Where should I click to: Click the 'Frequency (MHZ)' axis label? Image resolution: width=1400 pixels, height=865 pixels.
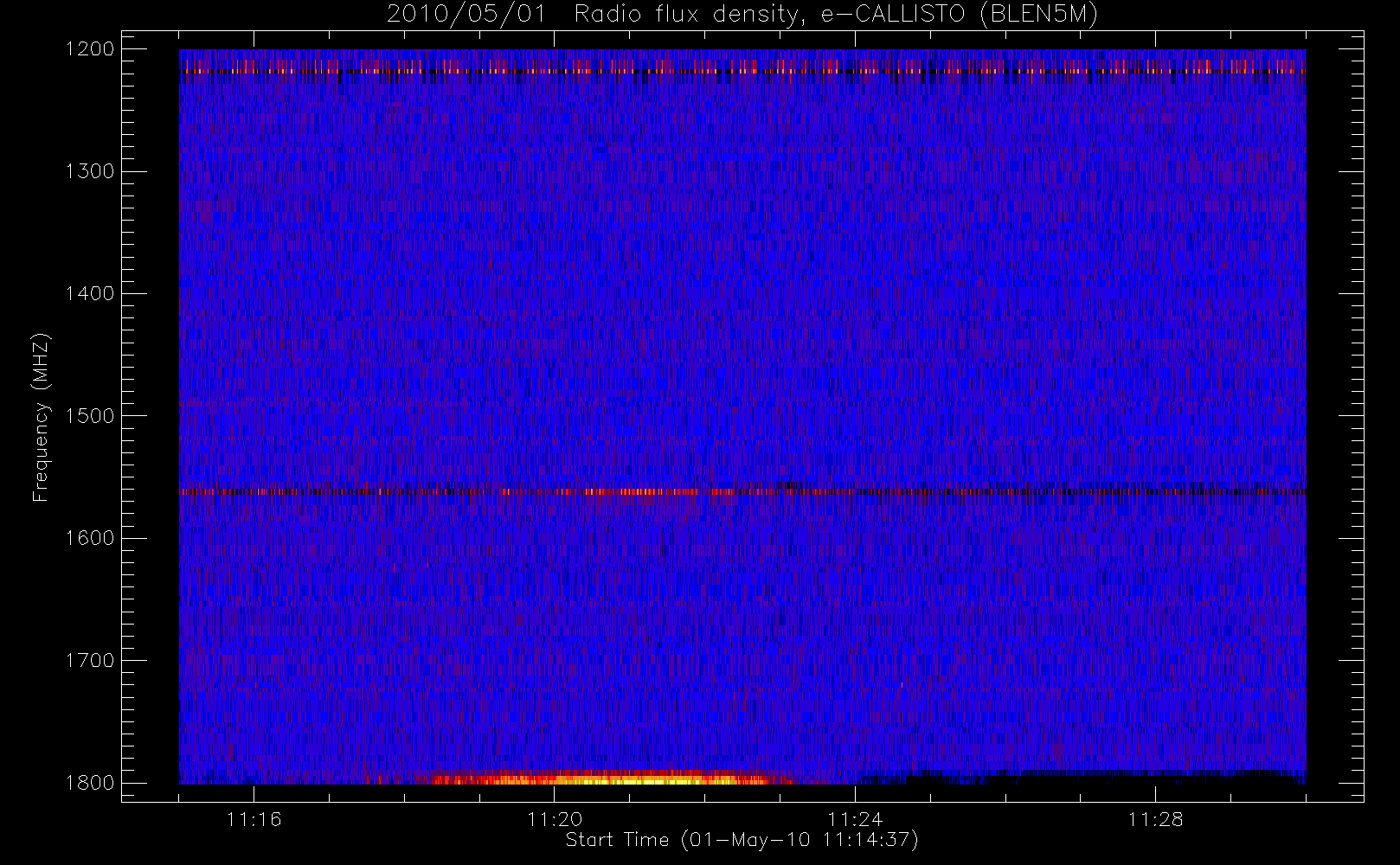coord(40,417)
